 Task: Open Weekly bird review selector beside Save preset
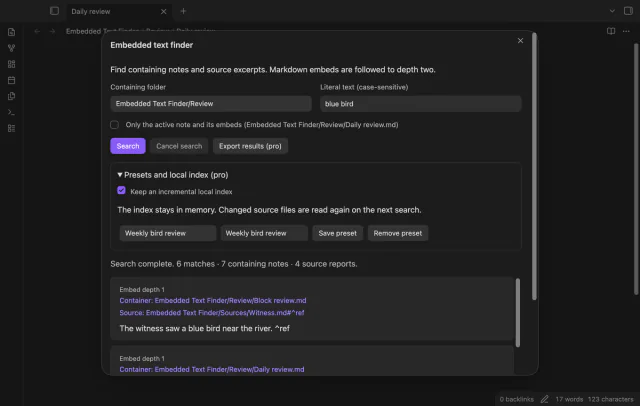pyautogui.click(x=264, y=233)
